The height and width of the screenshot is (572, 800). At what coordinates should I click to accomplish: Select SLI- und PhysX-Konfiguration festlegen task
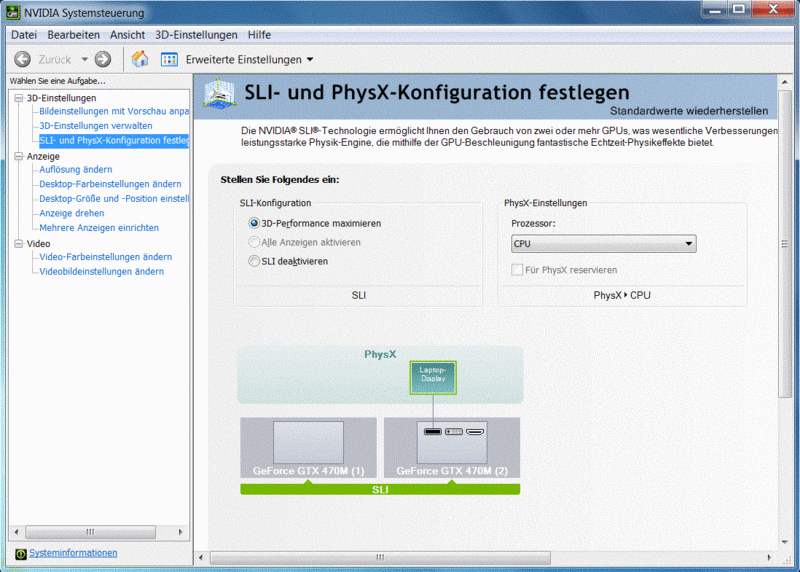(x=114, y=140)
